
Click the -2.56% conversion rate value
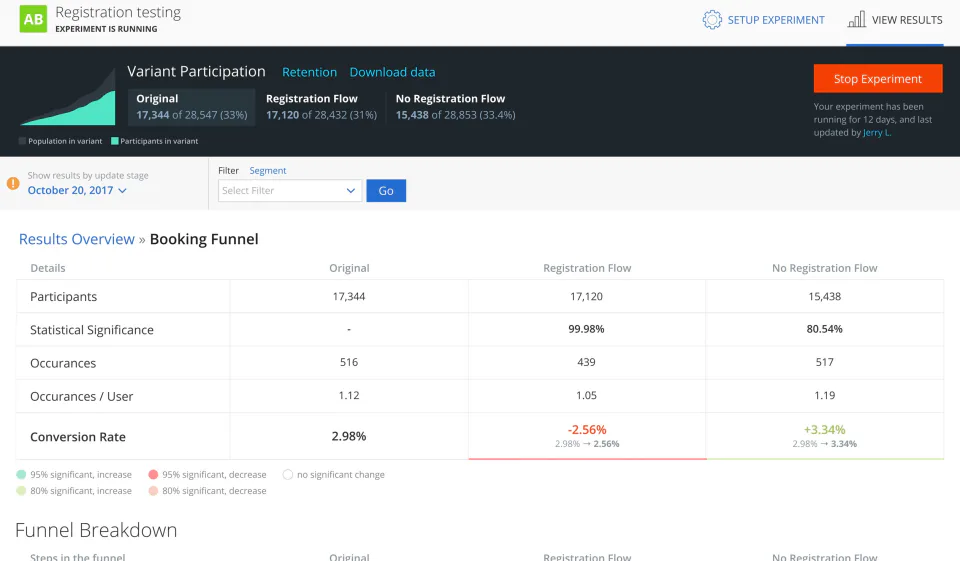pyautogui.click(x=587, y=430)
